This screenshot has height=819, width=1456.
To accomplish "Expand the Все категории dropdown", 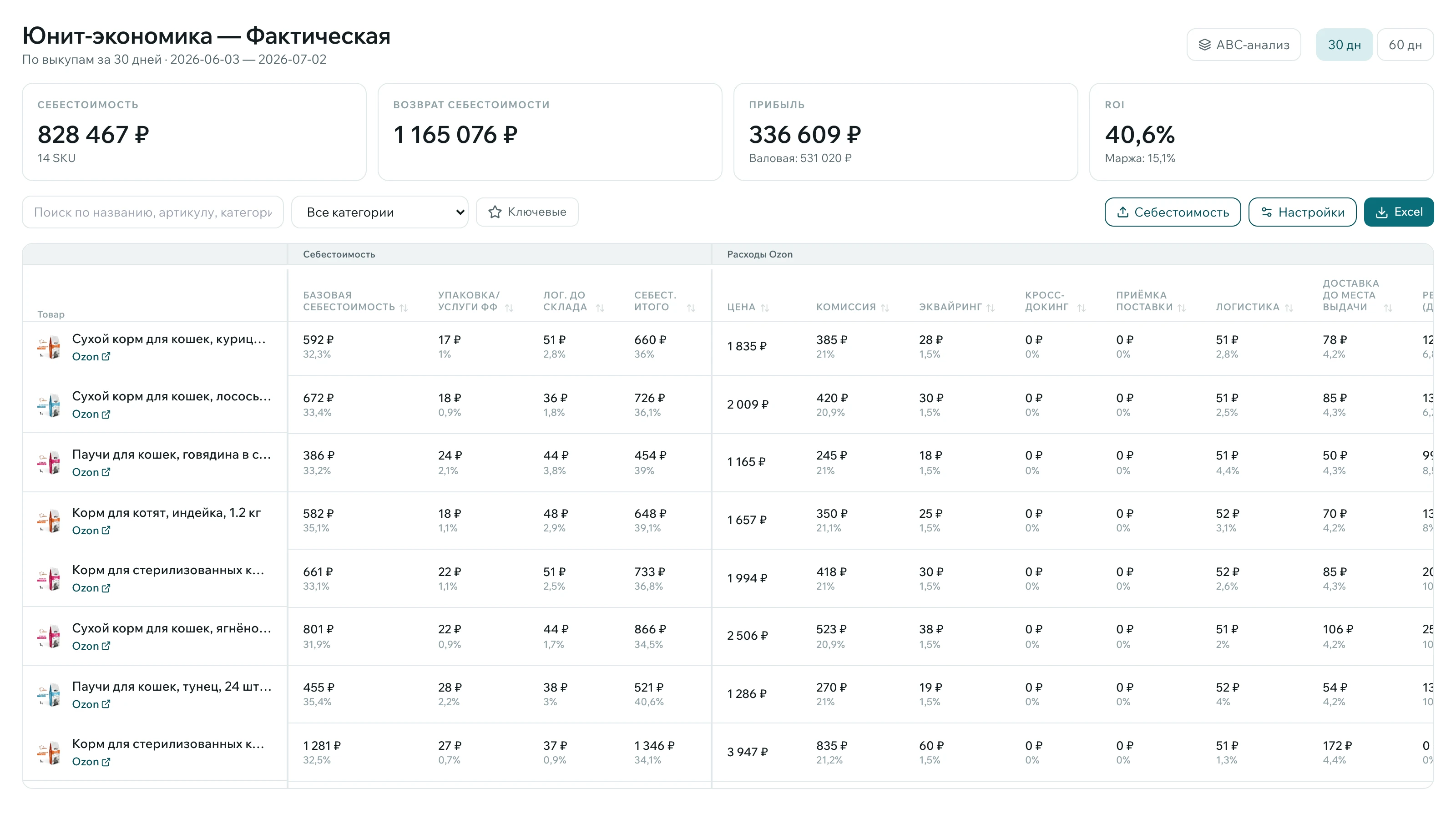I will pyautogui.click(x=380, y=212).
